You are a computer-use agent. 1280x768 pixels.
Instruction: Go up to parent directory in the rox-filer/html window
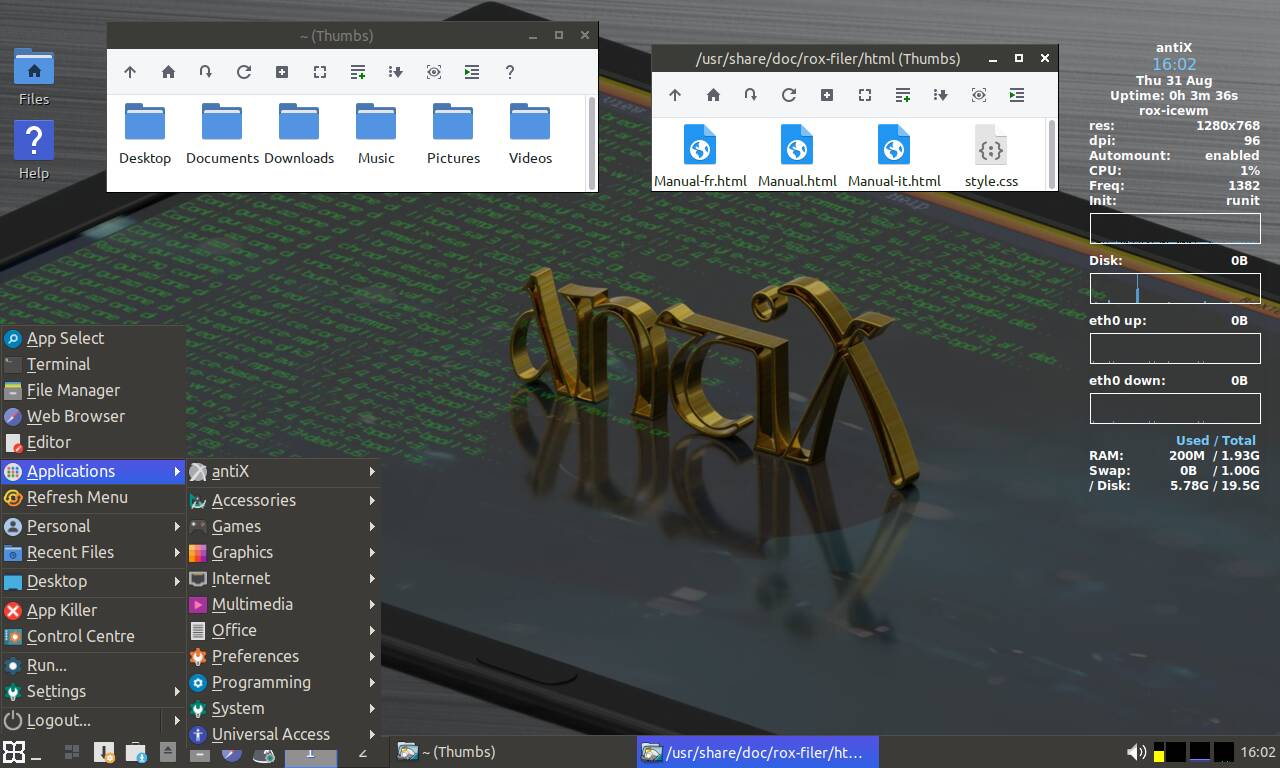click(x=675, y=95)
